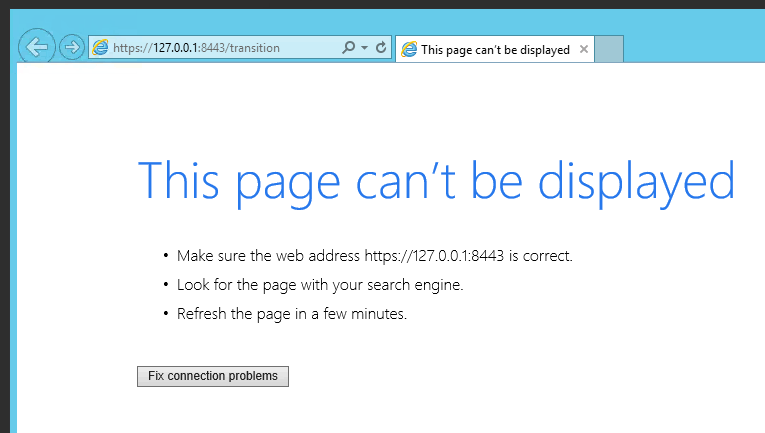Viewport: 765px width, 433px height.
Task: Open a new tab with the blank tab button
Action: coord(610,49)
